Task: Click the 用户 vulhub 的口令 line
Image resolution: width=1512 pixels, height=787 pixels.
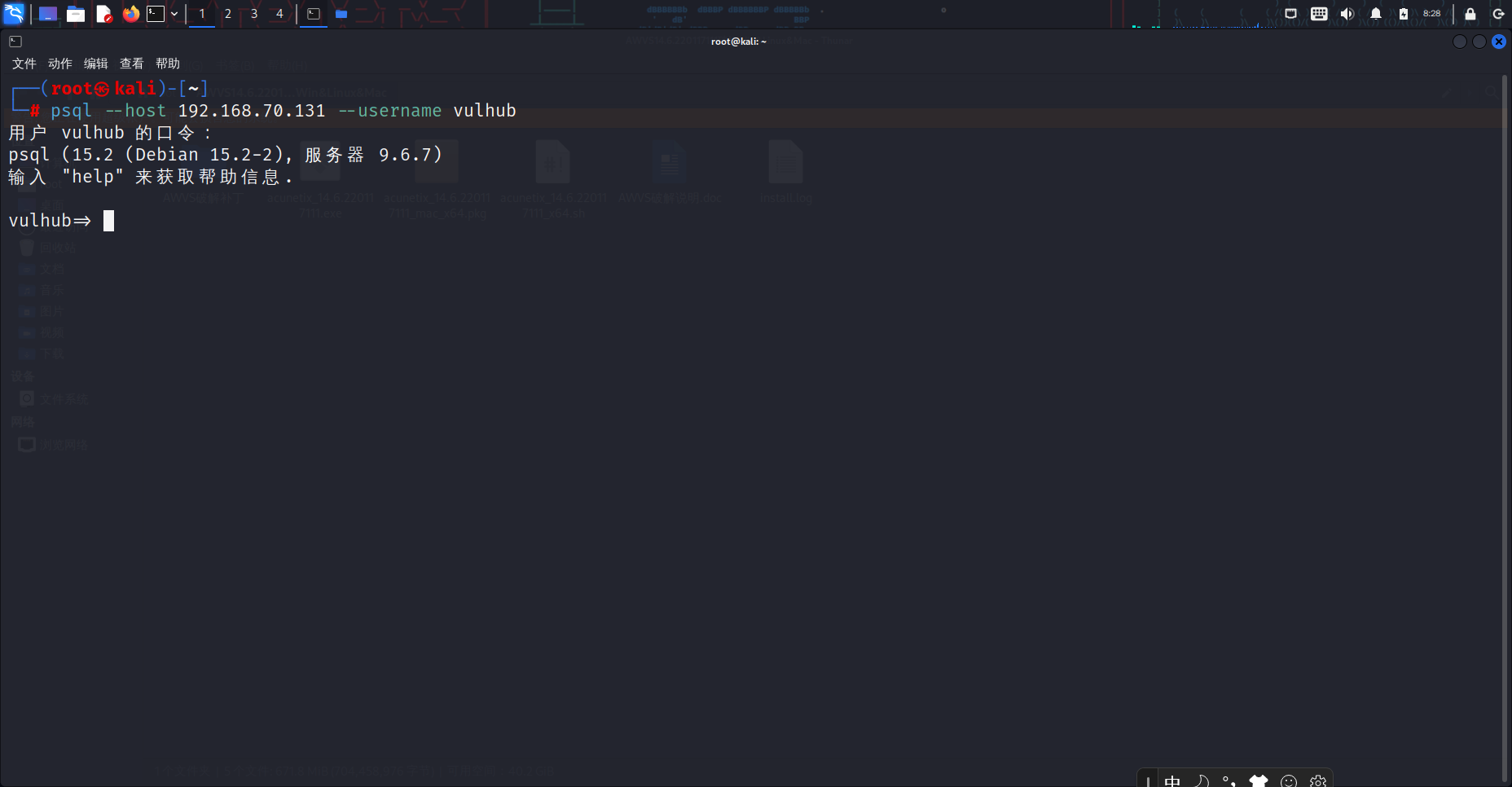Action: [110, 133]
